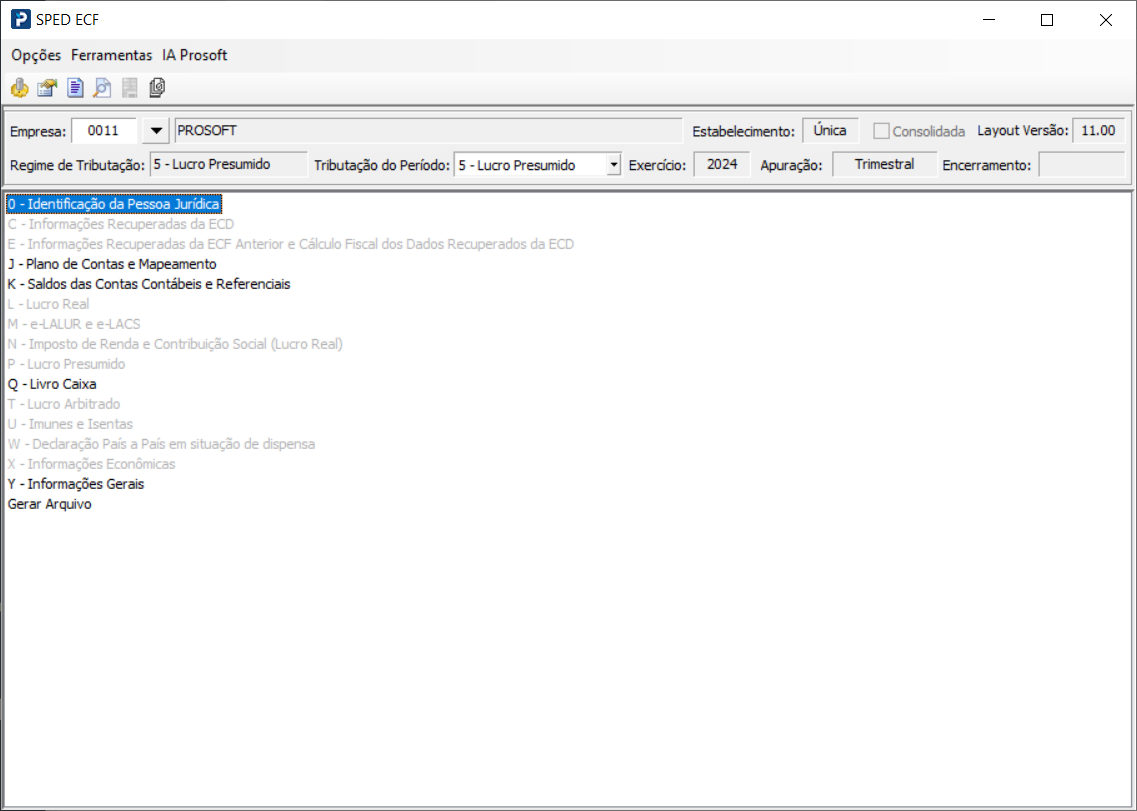Viewport: 1137px width, 811px height.
Task: Click the yellow joystick toolbar icon
Action: point(20,88)
